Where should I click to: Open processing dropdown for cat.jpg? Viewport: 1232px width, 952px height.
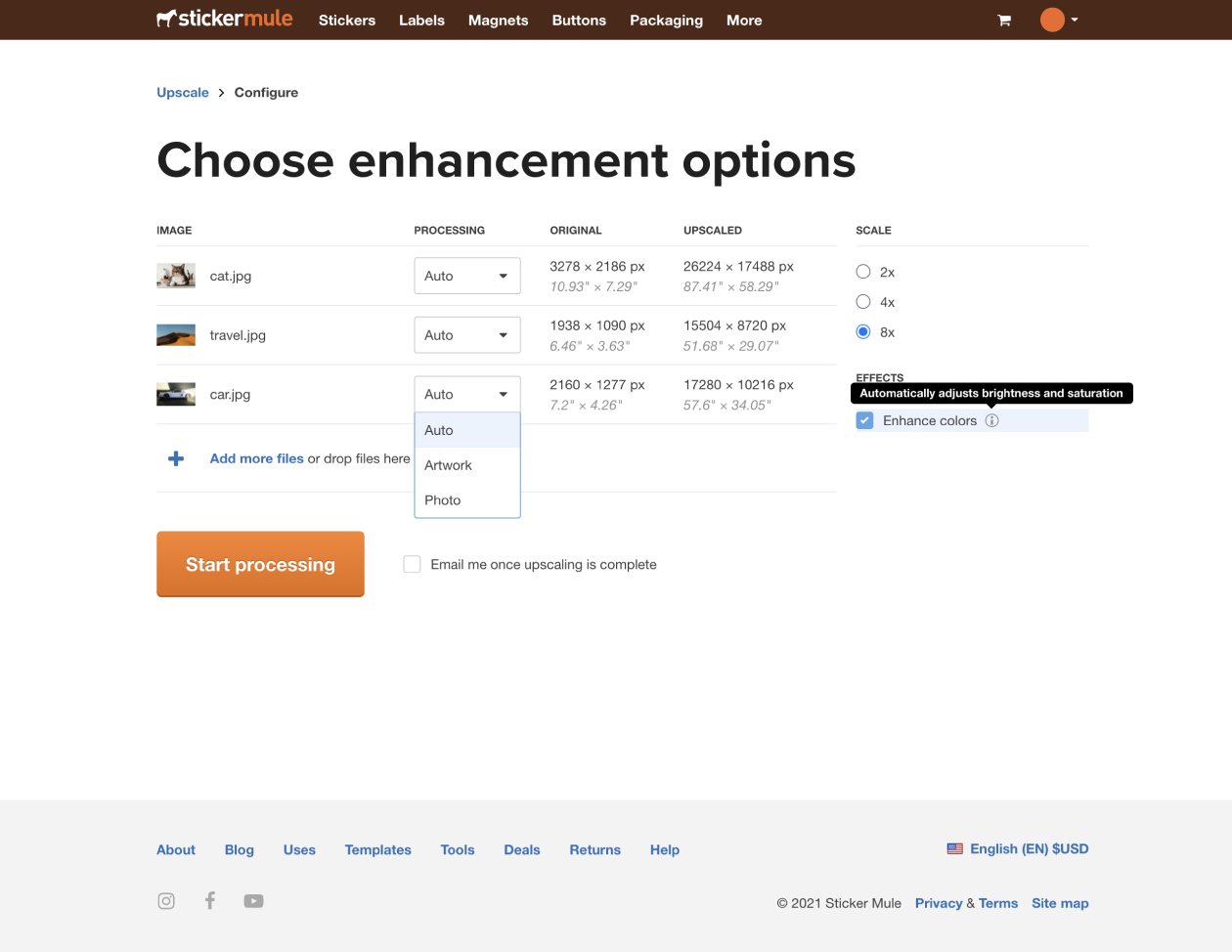tap(466, 276)
